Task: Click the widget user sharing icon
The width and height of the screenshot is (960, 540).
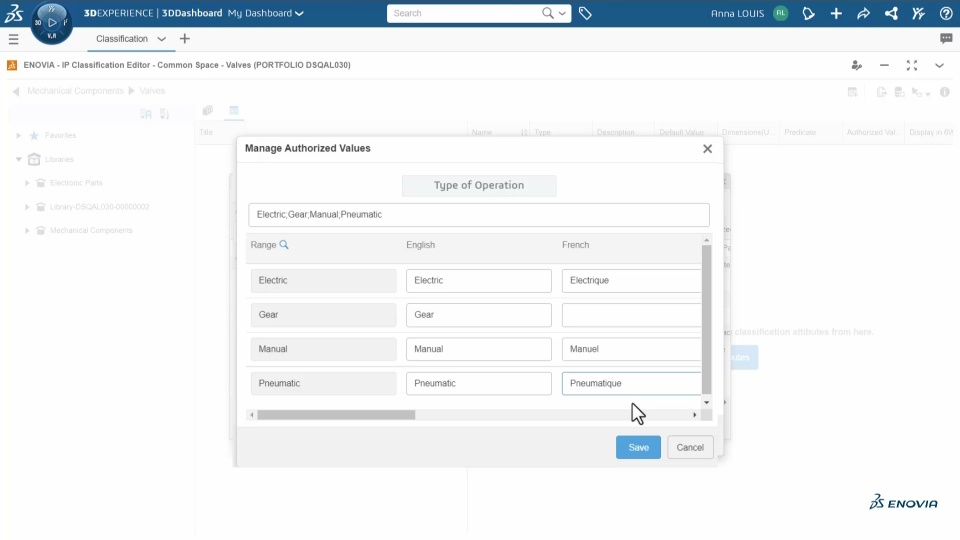Action: 857,65
